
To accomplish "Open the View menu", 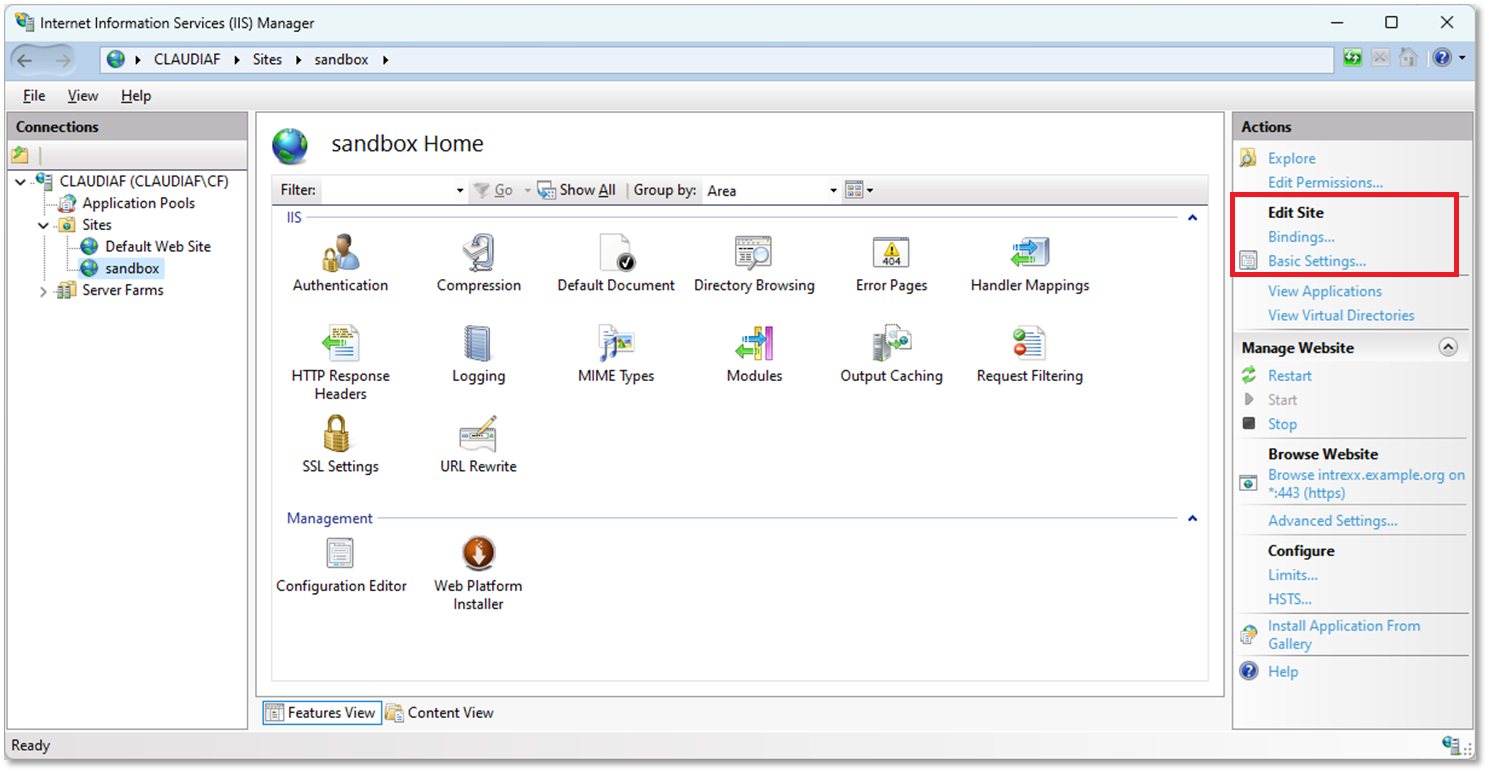I will pyautogui.click(x=82, y=96).
